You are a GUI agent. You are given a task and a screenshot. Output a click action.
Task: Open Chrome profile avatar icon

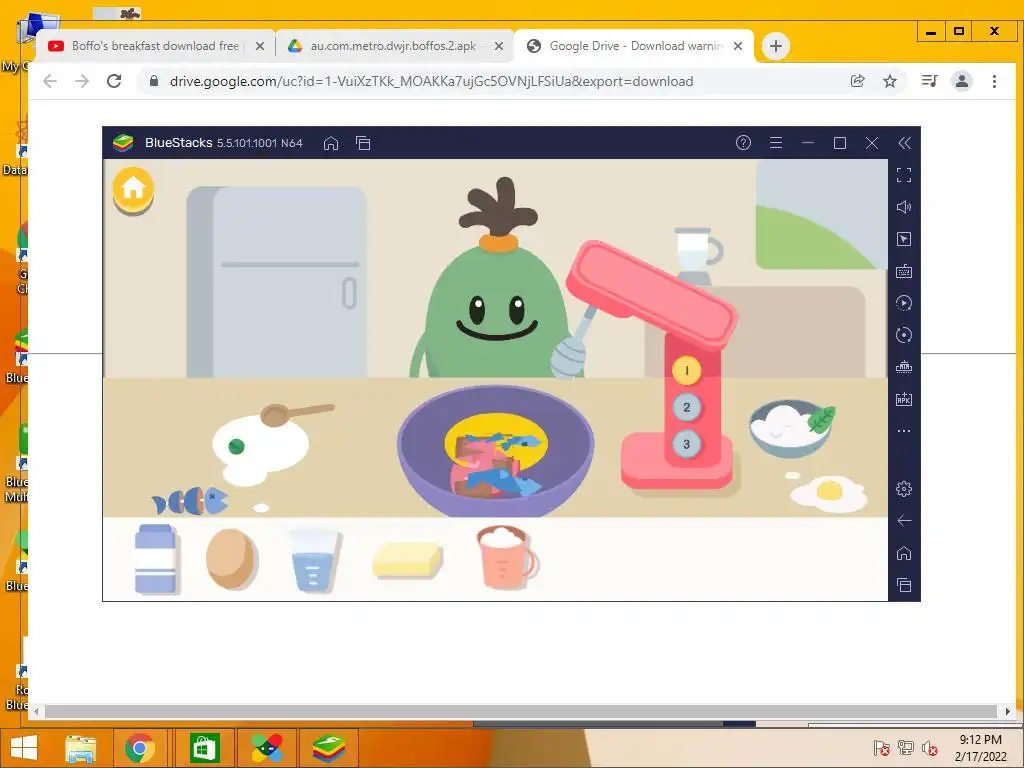coord(962,81)
